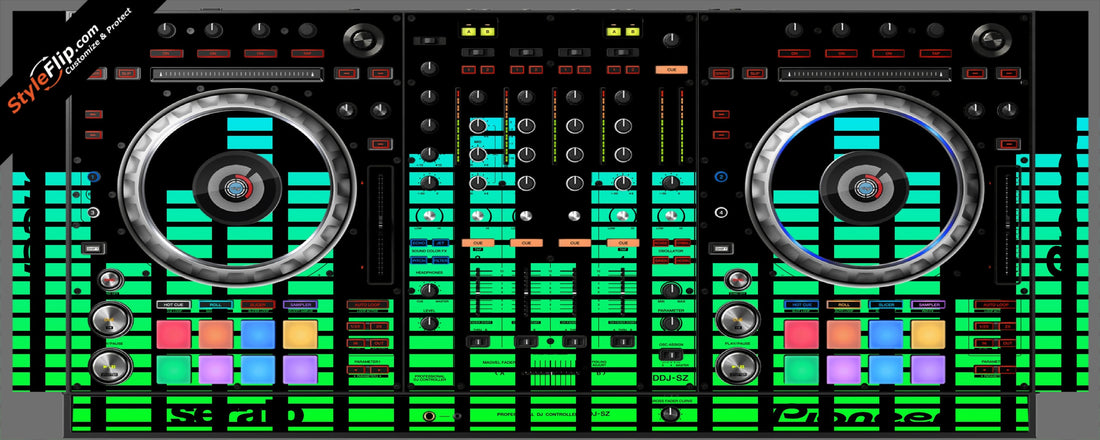
Task: Click the left deck big CUE button
Action: point(110,320)
